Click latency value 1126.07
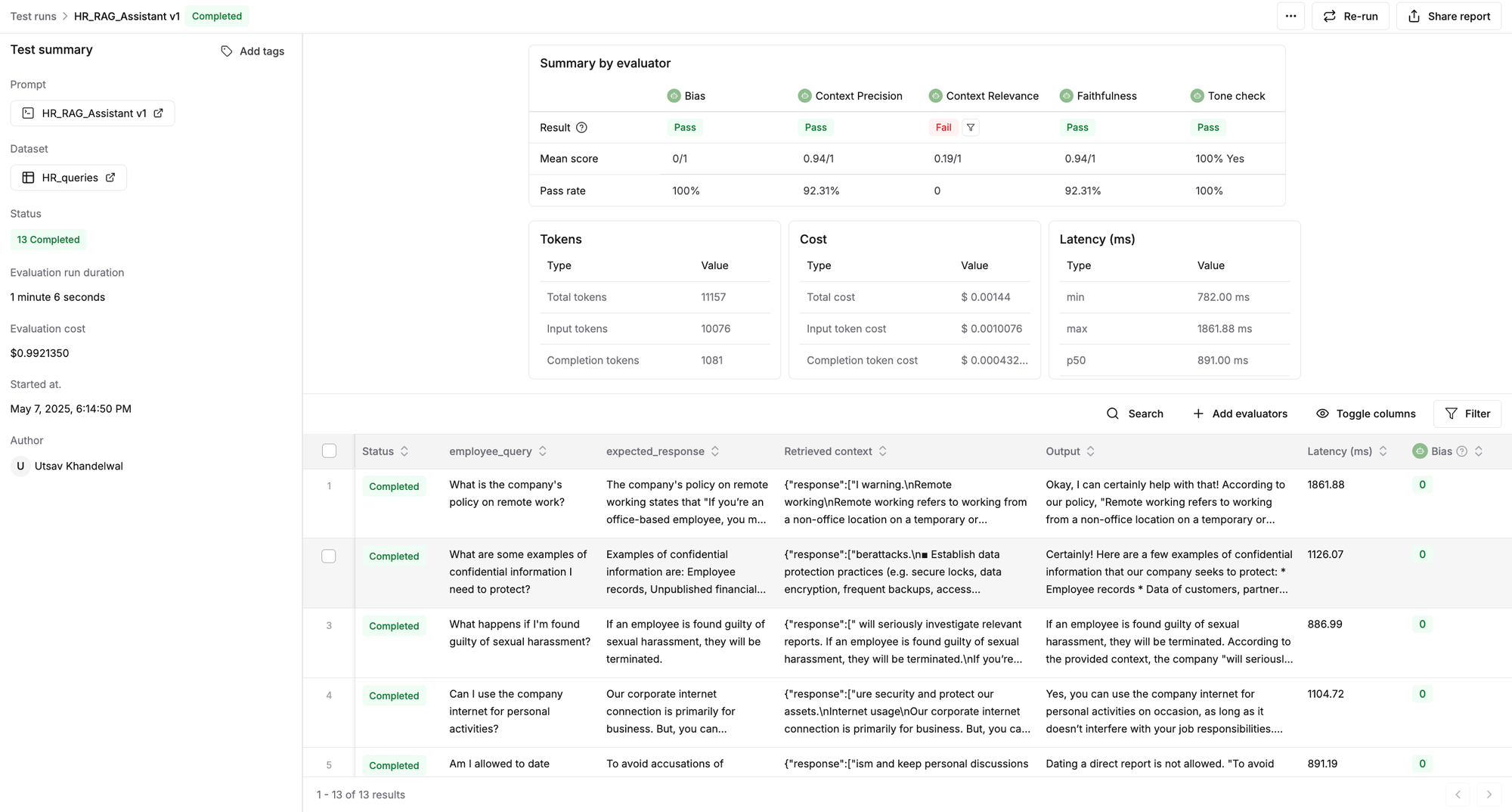Screen dimensions: 1512x812 pyautogui.click(x=1325, y=554)
